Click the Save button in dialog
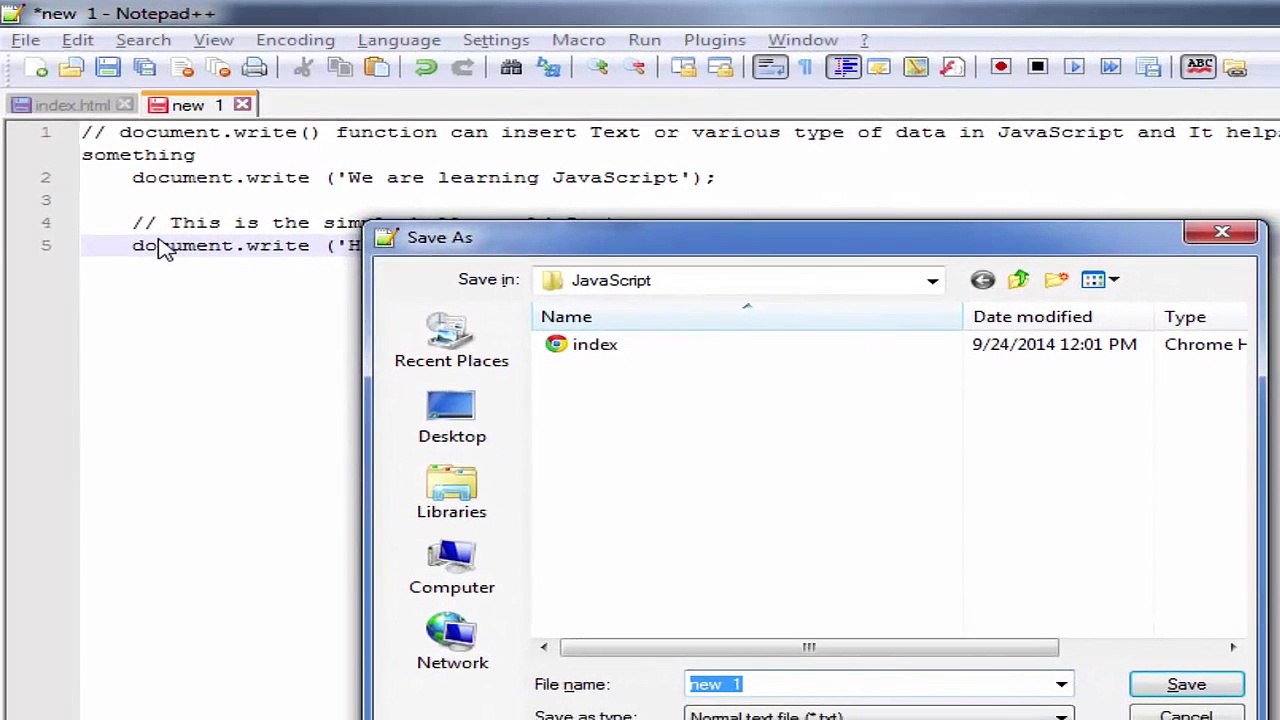The width and height of the screenshot is (1280, 720). tap(1186, 684)
